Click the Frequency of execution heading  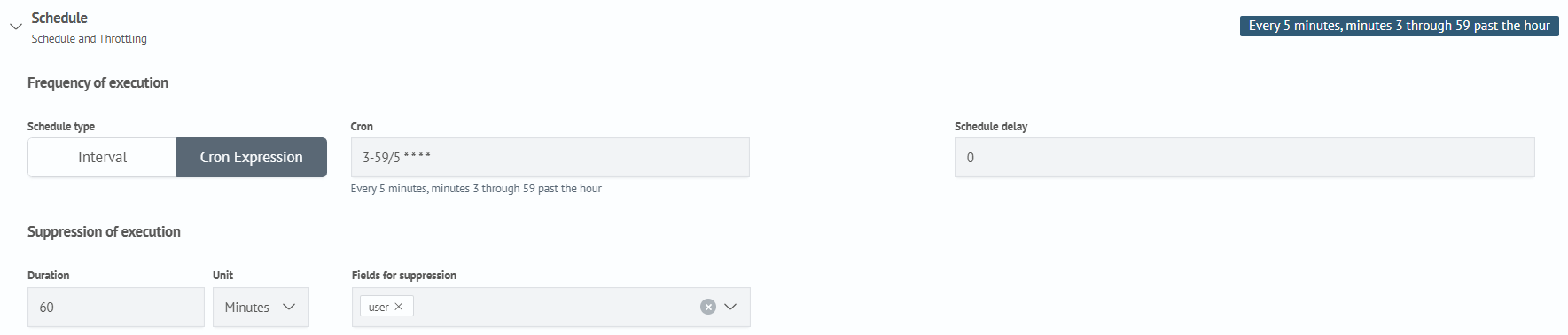tap(98, 82)
